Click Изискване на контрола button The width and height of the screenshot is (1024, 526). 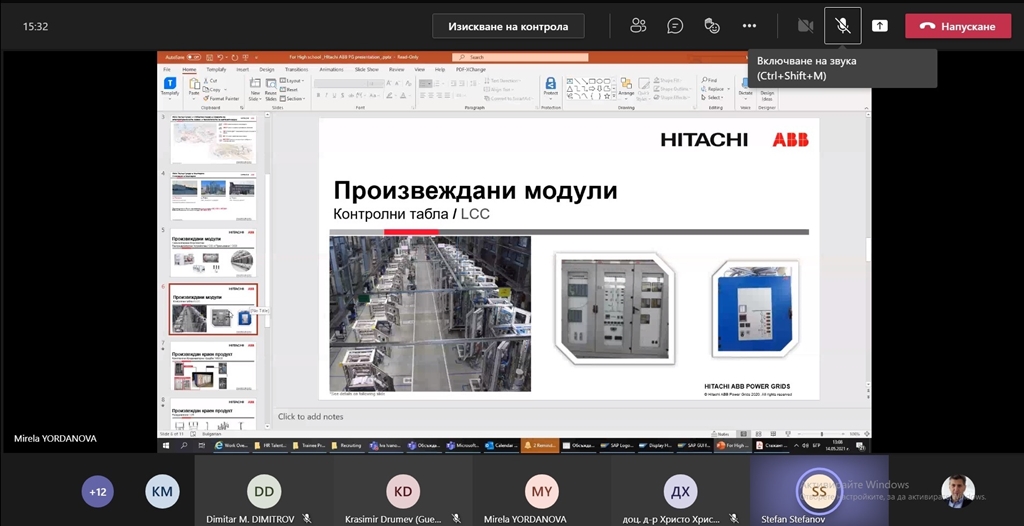coord(508,26)
